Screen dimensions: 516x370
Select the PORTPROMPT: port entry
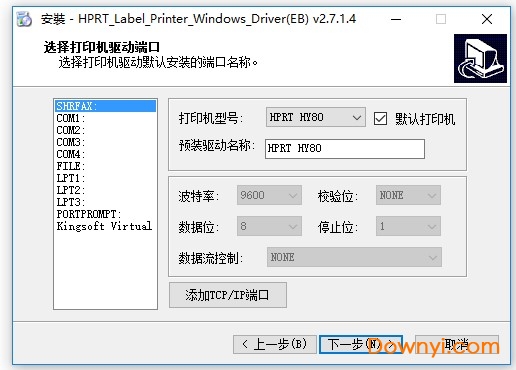coord(105,214)
